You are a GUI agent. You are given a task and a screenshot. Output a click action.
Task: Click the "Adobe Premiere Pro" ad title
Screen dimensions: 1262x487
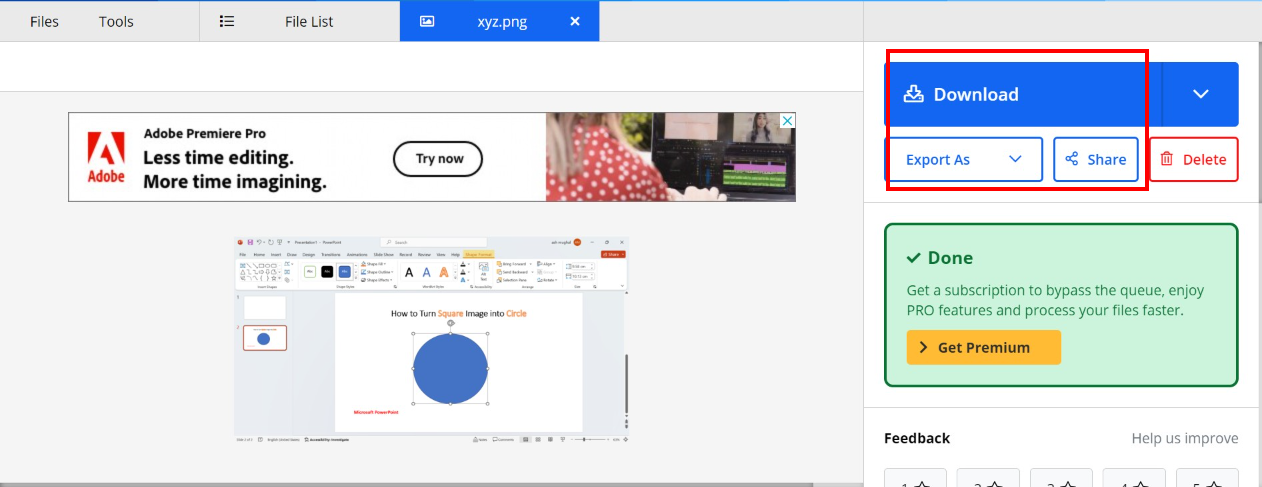coord(205,133)
